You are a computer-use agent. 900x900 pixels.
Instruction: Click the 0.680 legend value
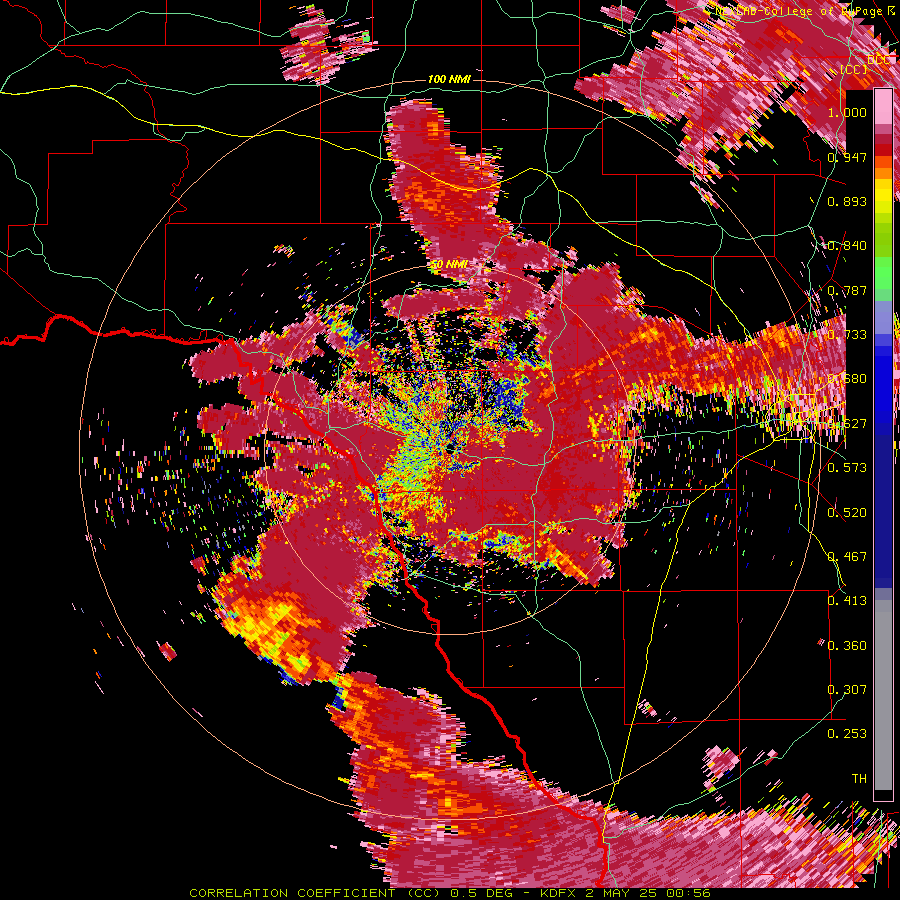(847, 379)
